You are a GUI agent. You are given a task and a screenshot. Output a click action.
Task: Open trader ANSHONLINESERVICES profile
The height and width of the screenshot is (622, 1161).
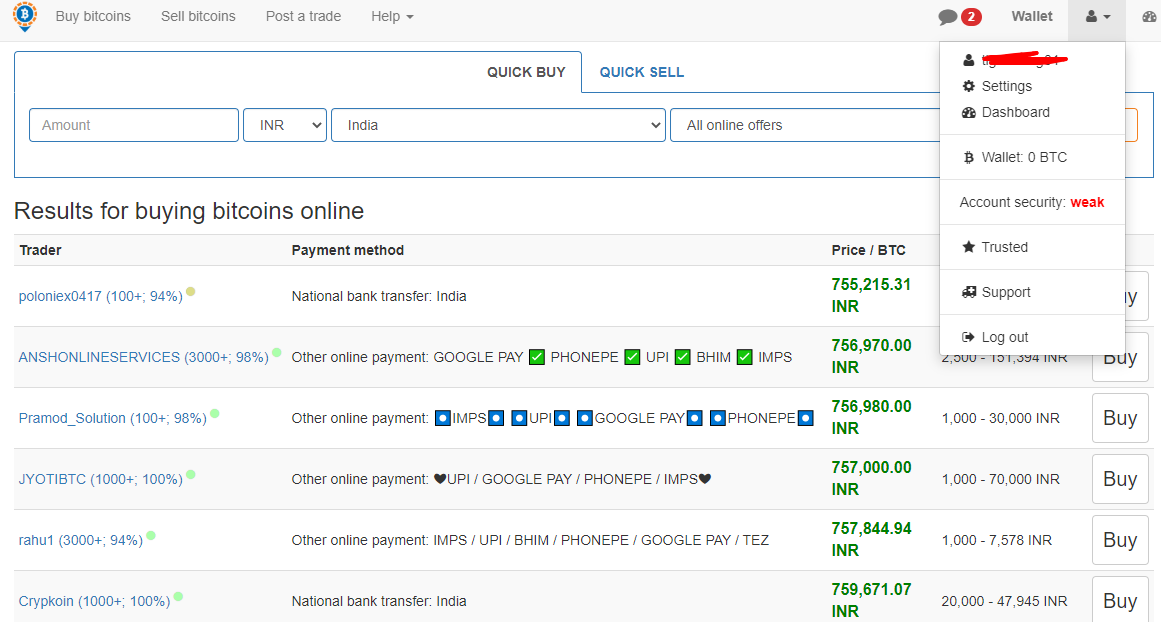[144, 357]
